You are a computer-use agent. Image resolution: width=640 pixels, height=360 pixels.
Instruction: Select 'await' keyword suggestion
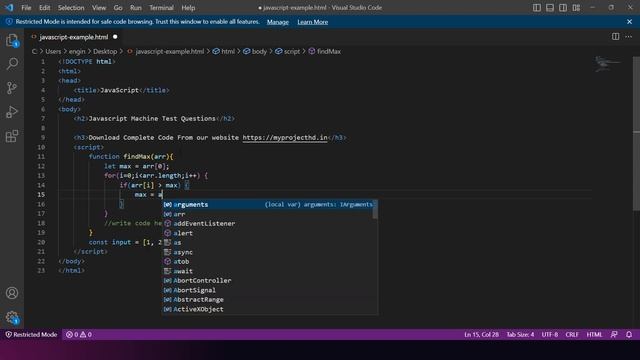267,271
